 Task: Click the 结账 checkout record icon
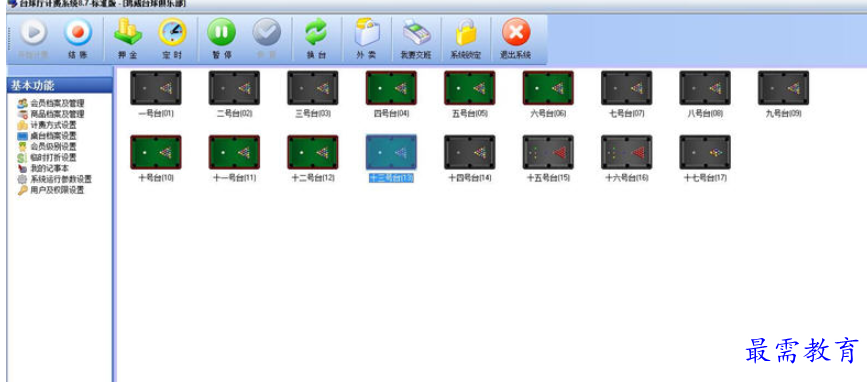click(78, 32)
